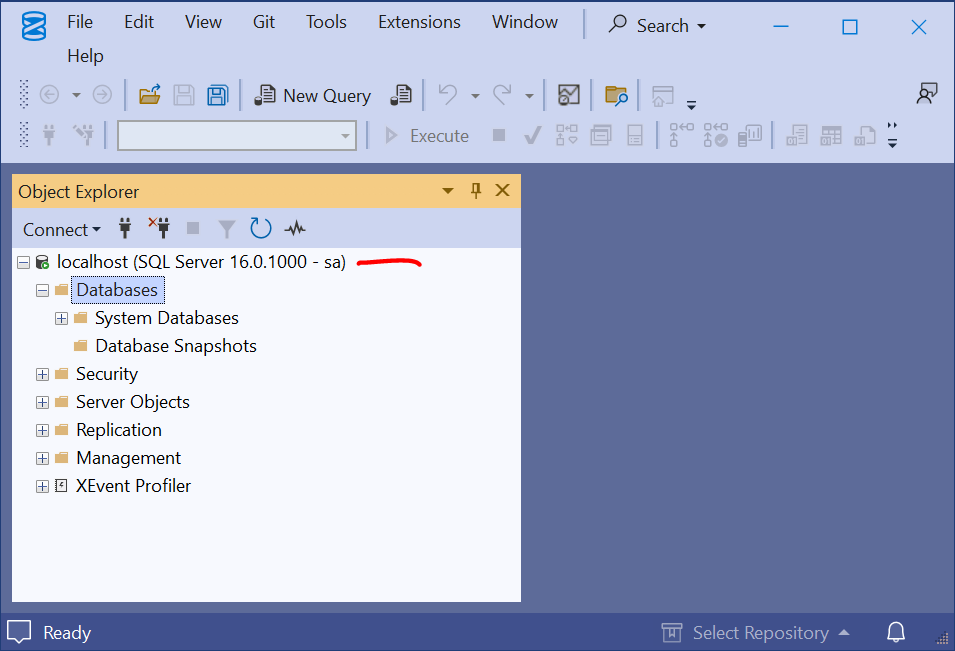Screen dimensions: 955x651
Task: Open file using the folder icon
Action: pos(150,96)
